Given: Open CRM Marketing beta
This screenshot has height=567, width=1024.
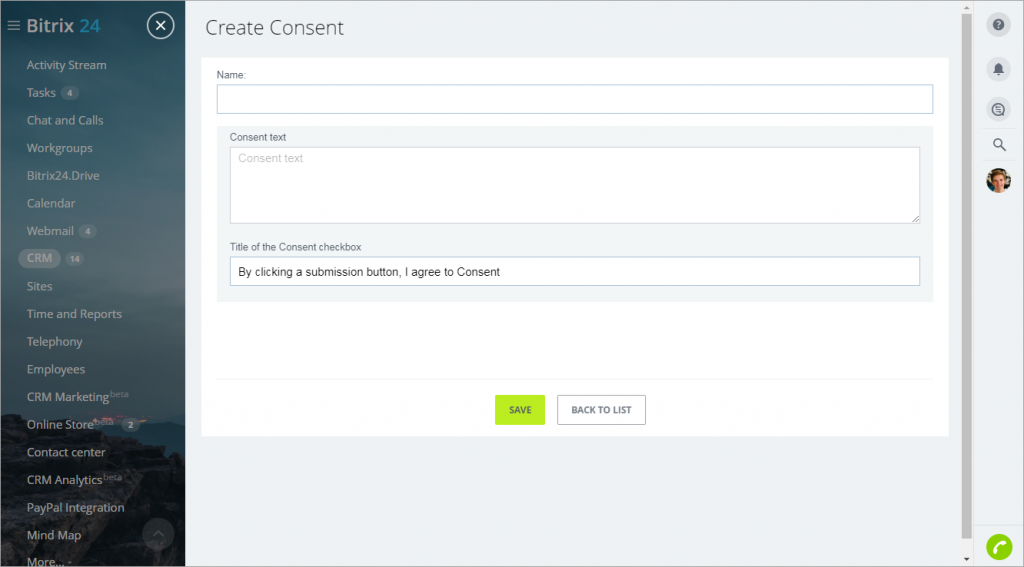Looking at the screenshot, I should point(77,397).
